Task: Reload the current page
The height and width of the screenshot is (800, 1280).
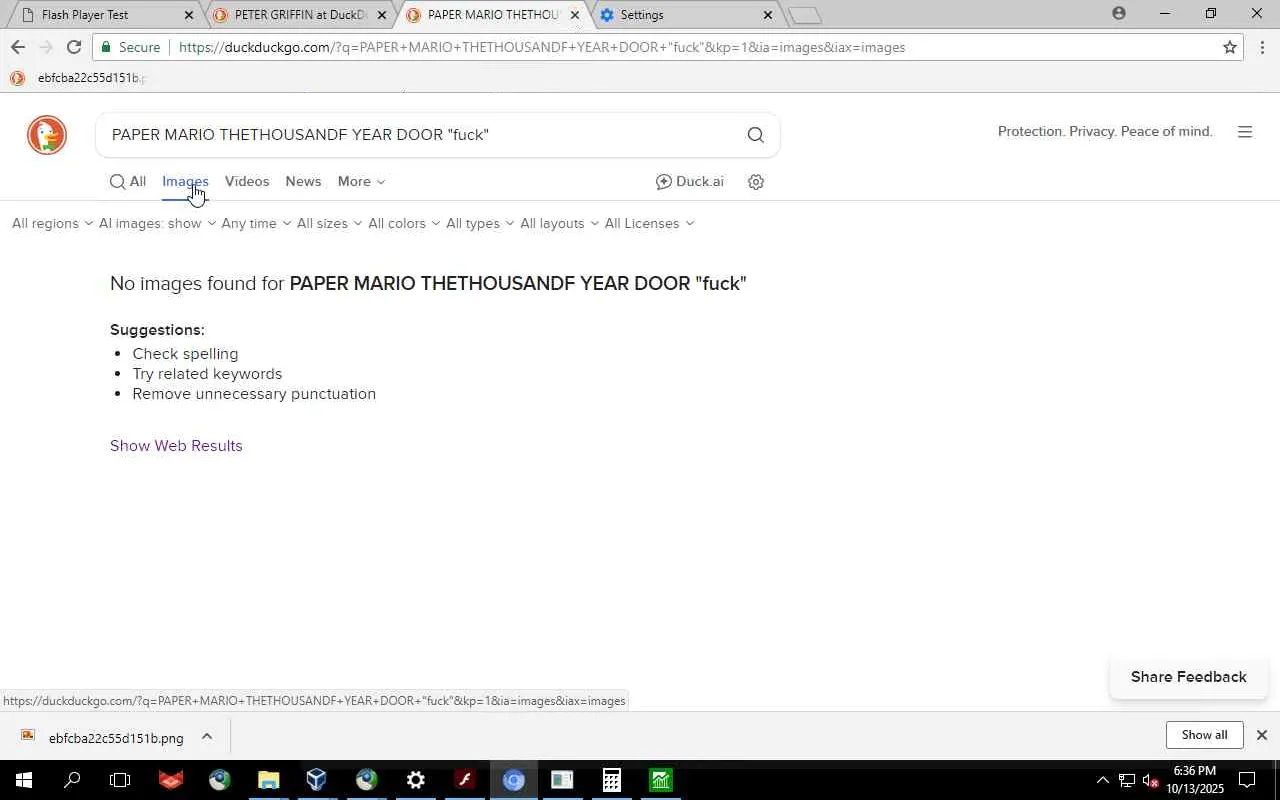Action: [73, 47]
